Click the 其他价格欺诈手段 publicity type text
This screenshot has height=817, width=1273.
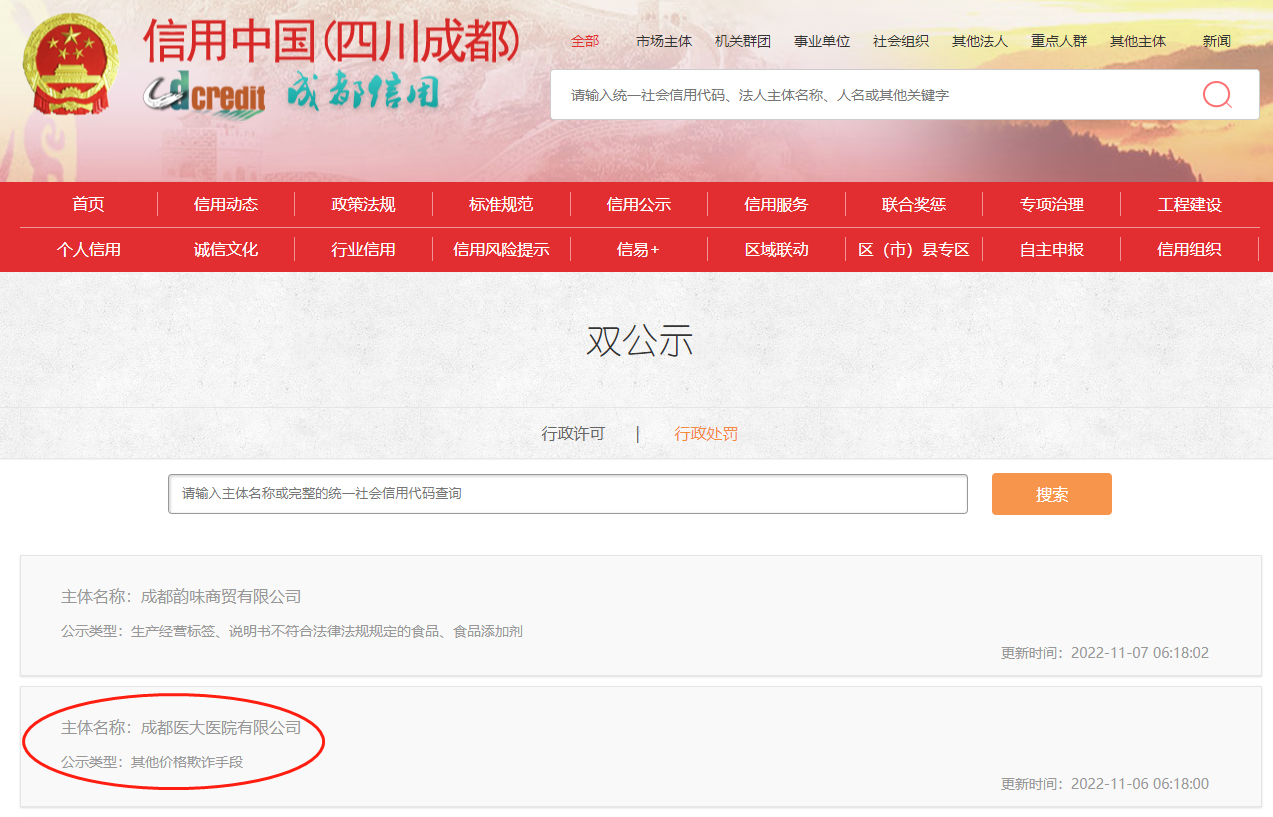click(187, 762)
